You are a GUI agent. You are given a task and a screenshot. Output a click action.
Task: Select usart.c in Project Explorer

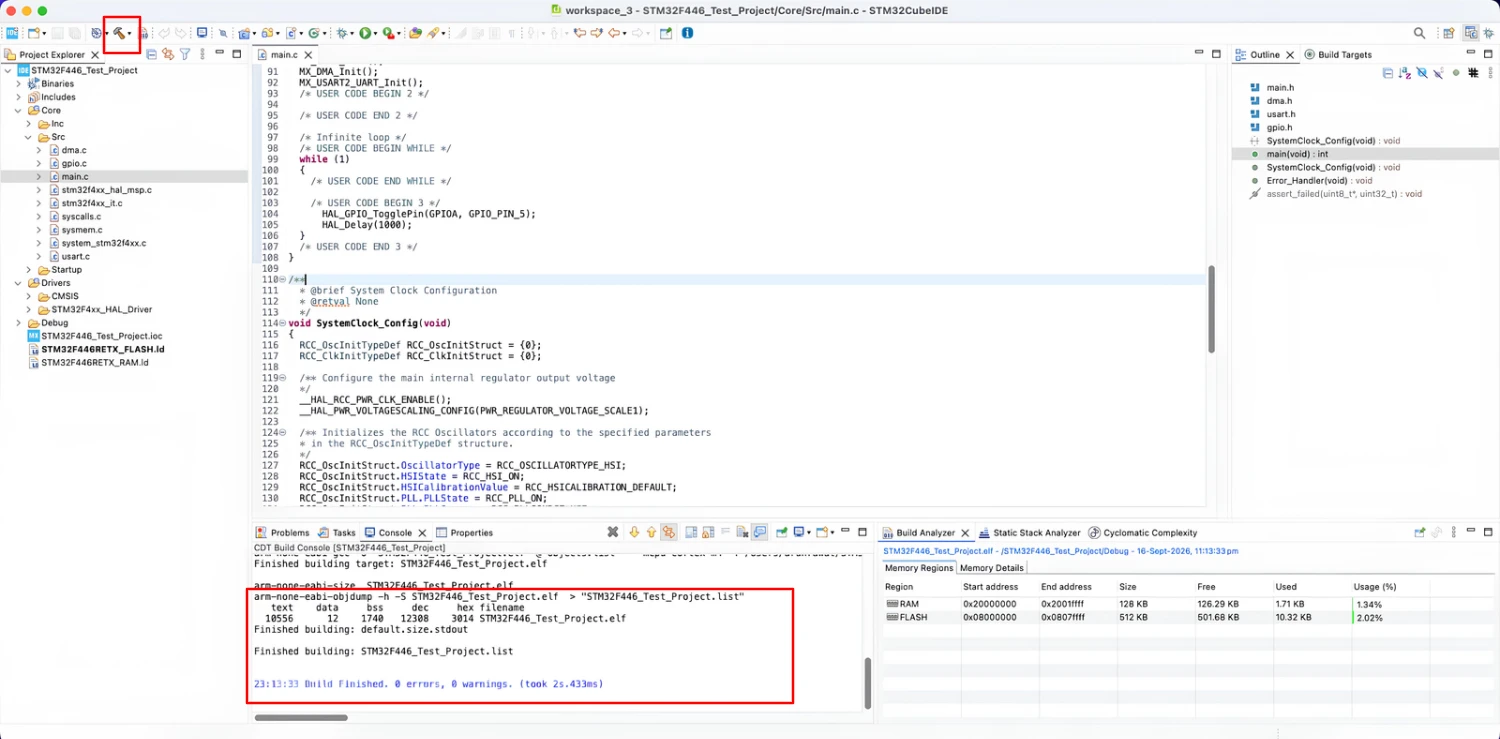point(75,256)
